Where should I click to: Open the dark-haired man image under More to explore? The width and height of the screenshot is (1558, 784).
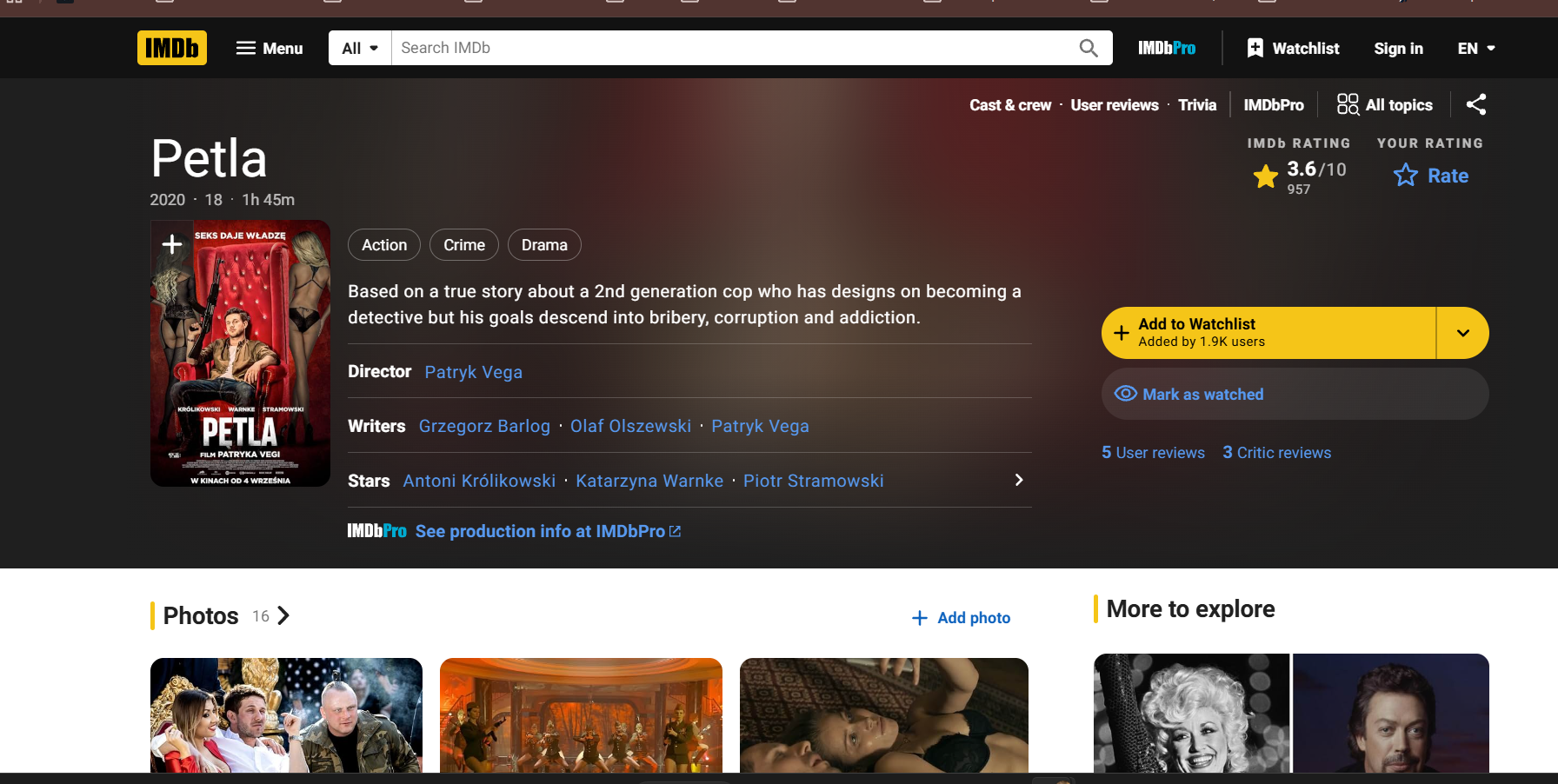point(1391,713)
